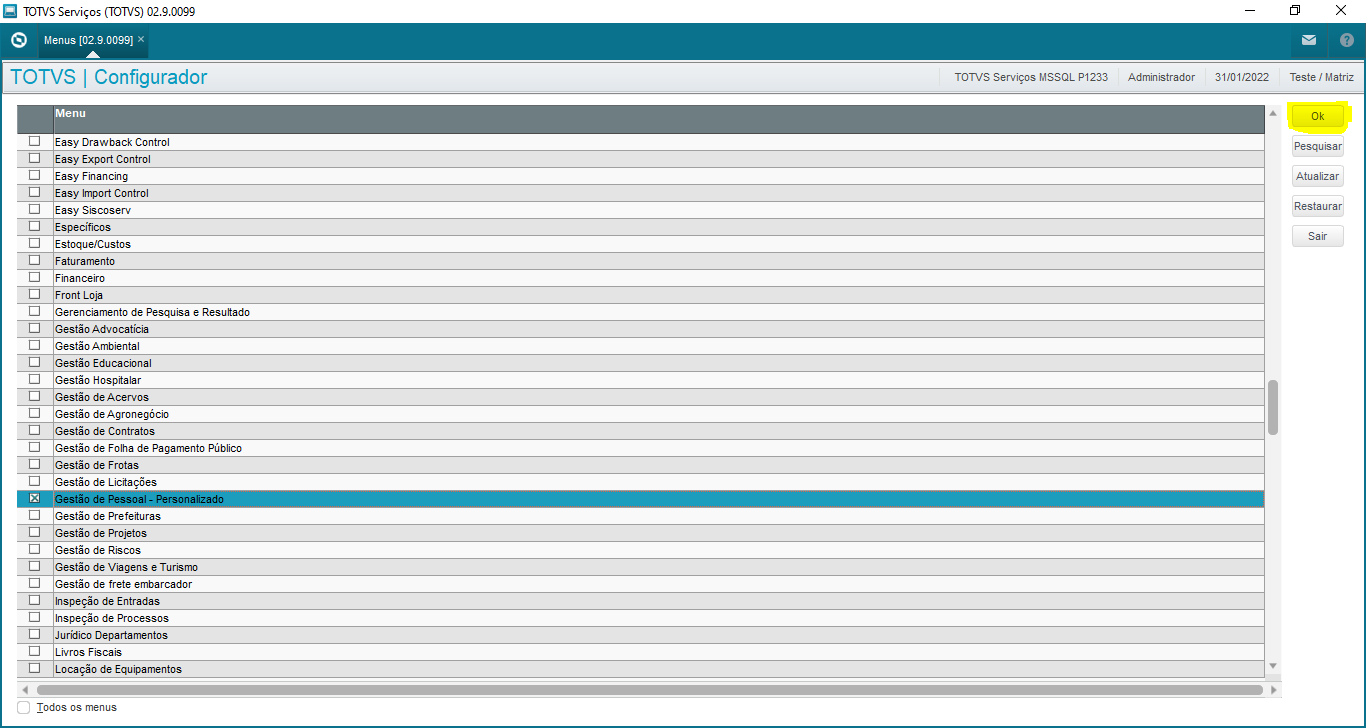The image size is (1366, 728).
Task: Select the Inspeção de Entradas row
Action: [x=640, y=601]
